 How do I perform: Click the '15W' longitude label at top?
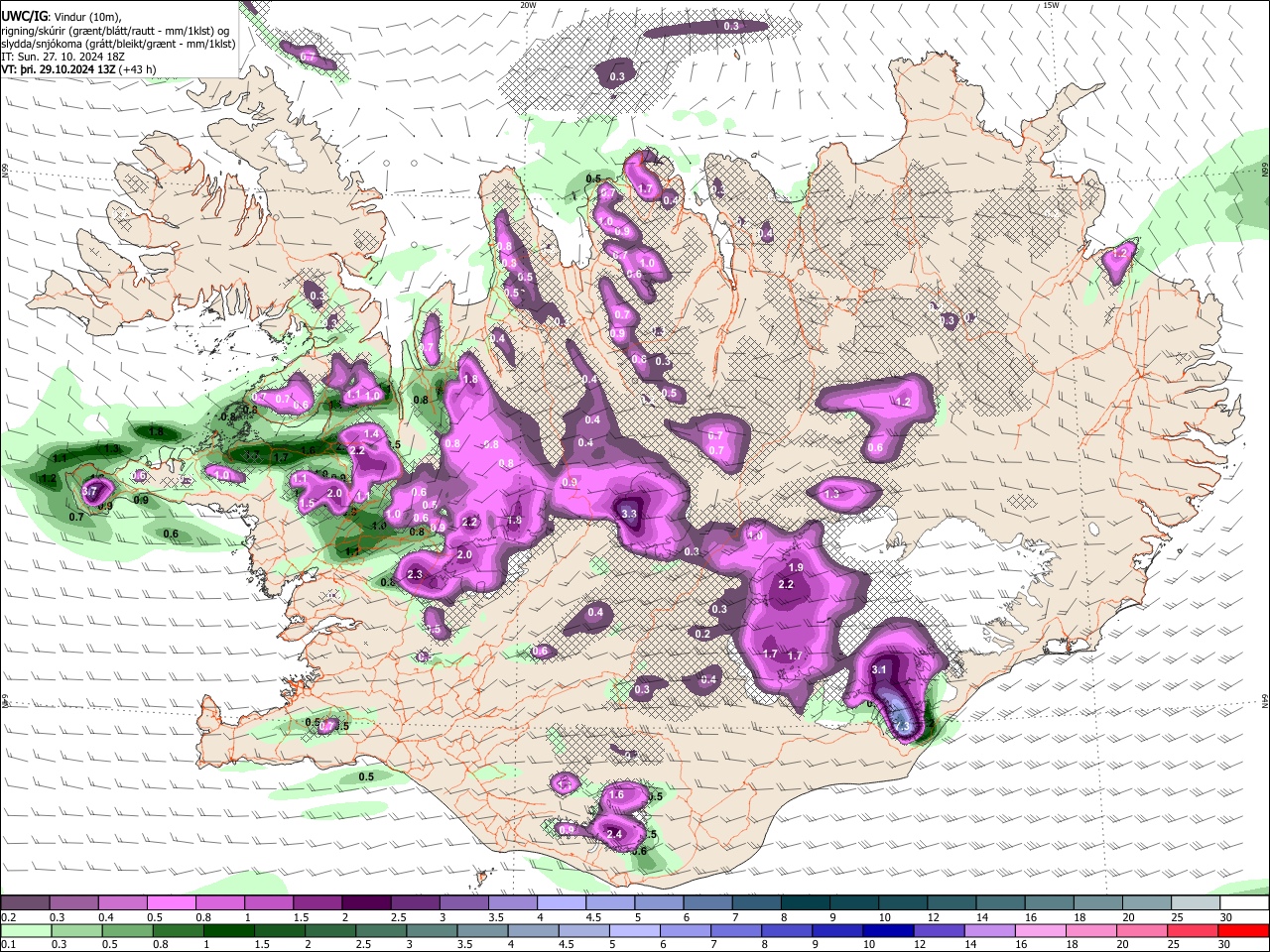1050,5
